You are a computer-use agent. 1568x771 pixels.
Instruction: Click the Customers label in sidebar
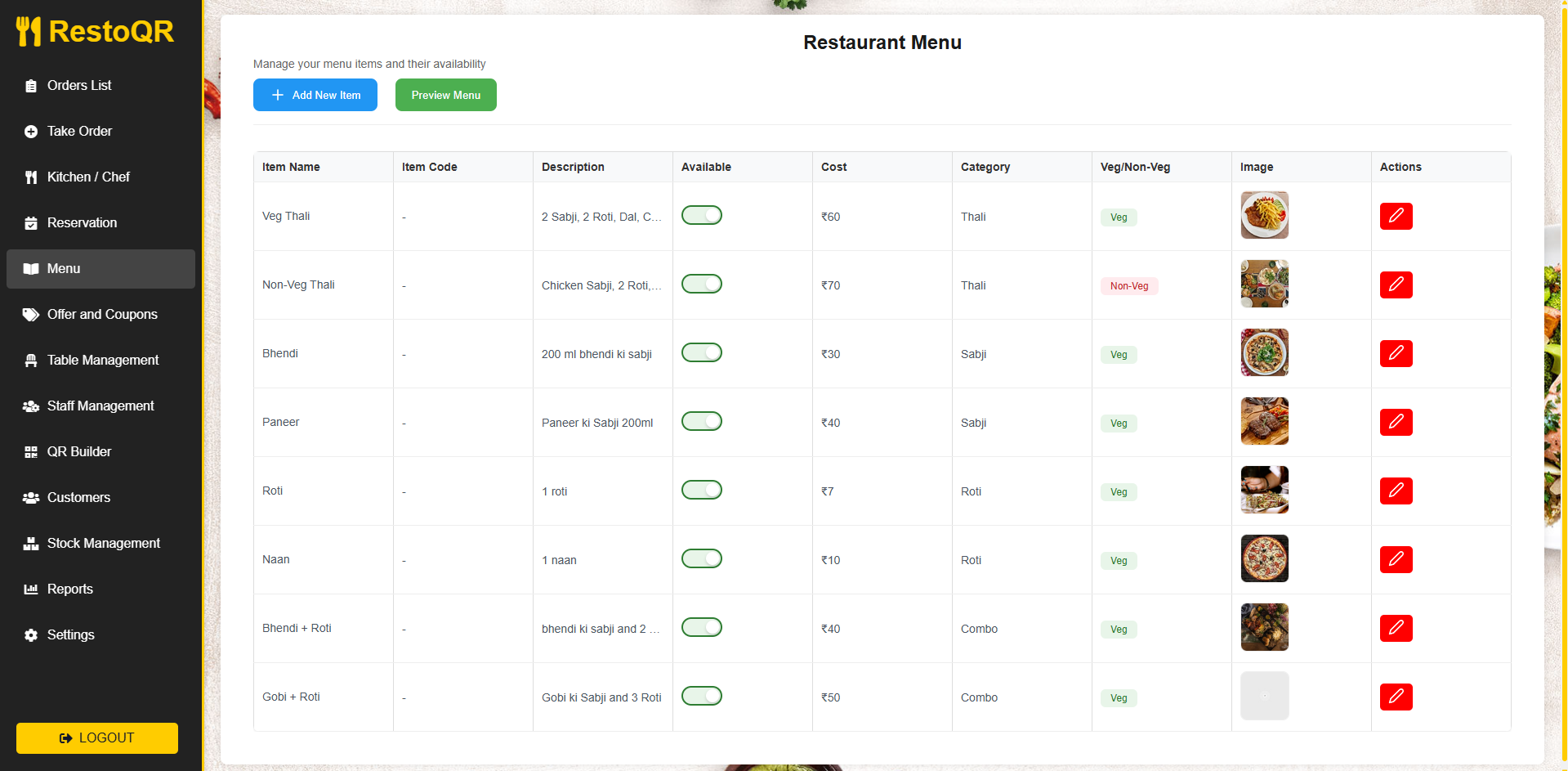point(78,498)
